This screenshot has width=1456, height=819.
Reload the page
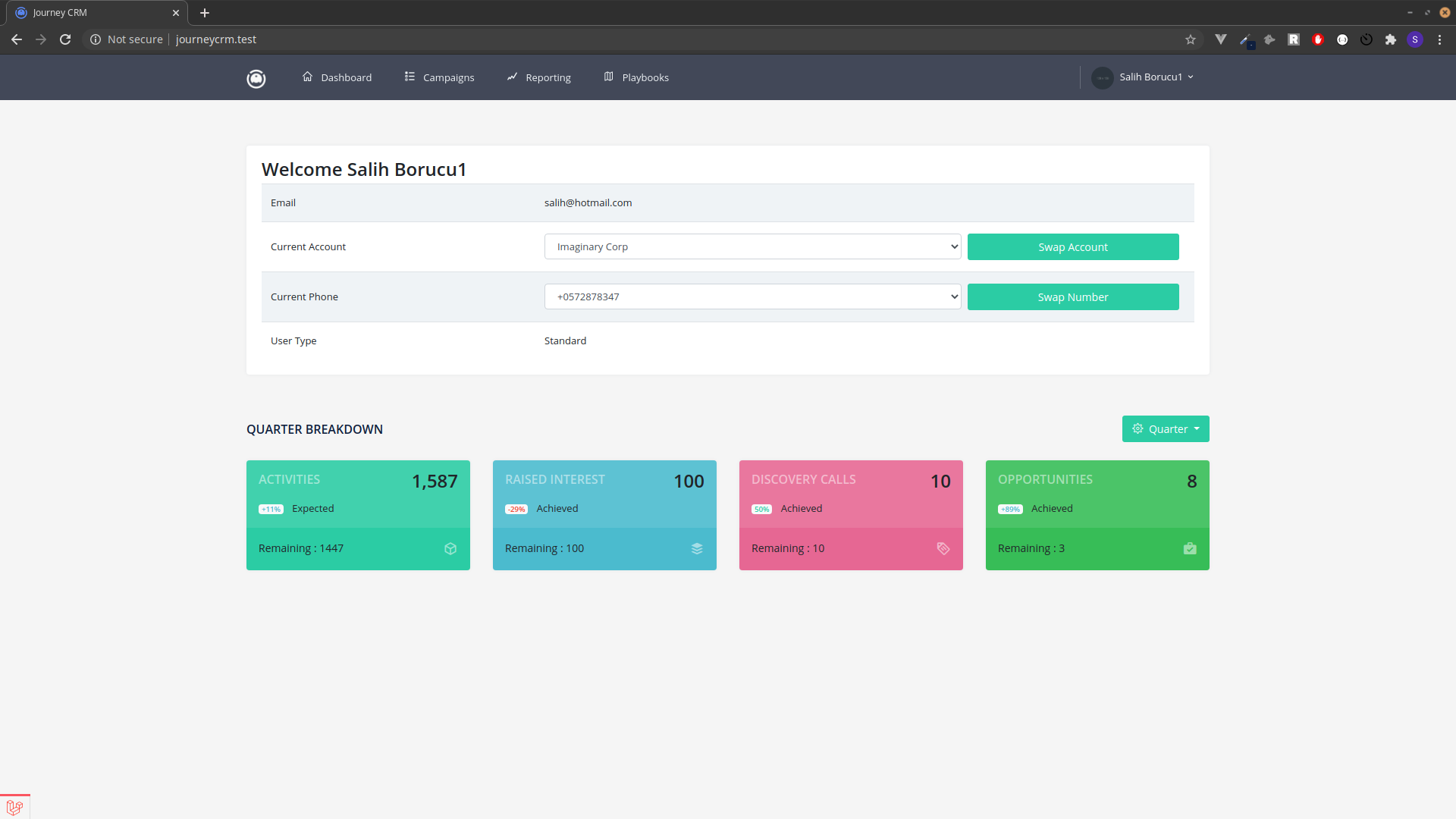[x=65, y=39]
